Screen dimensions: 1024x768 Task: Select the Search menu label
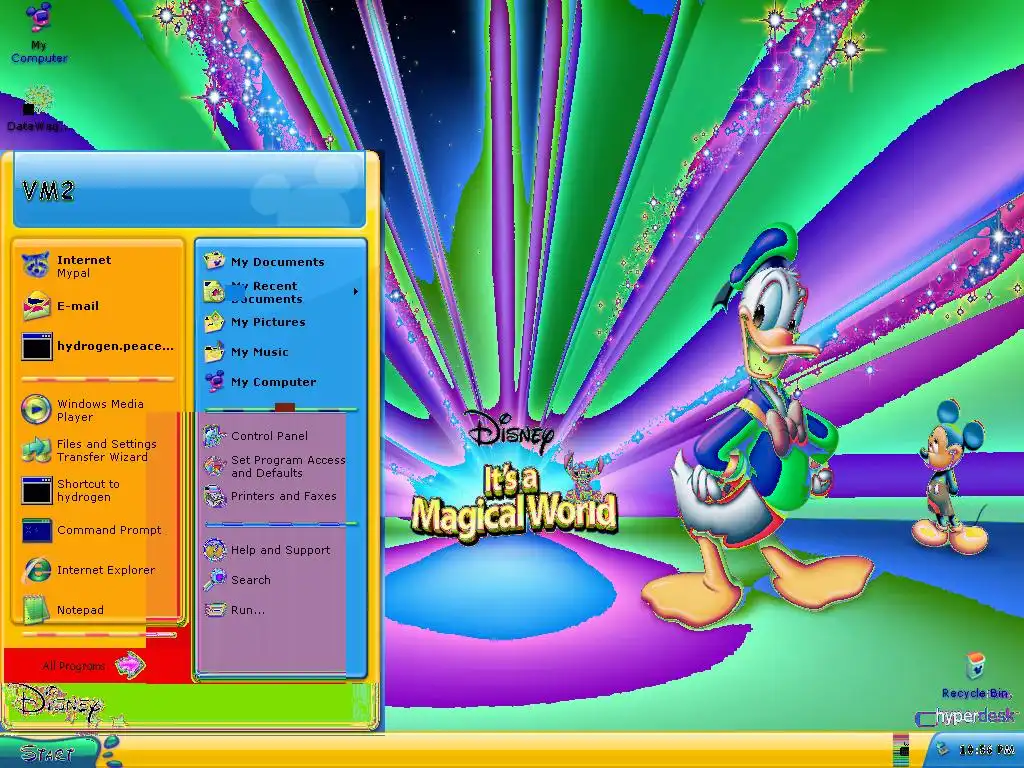coord(251,580)
